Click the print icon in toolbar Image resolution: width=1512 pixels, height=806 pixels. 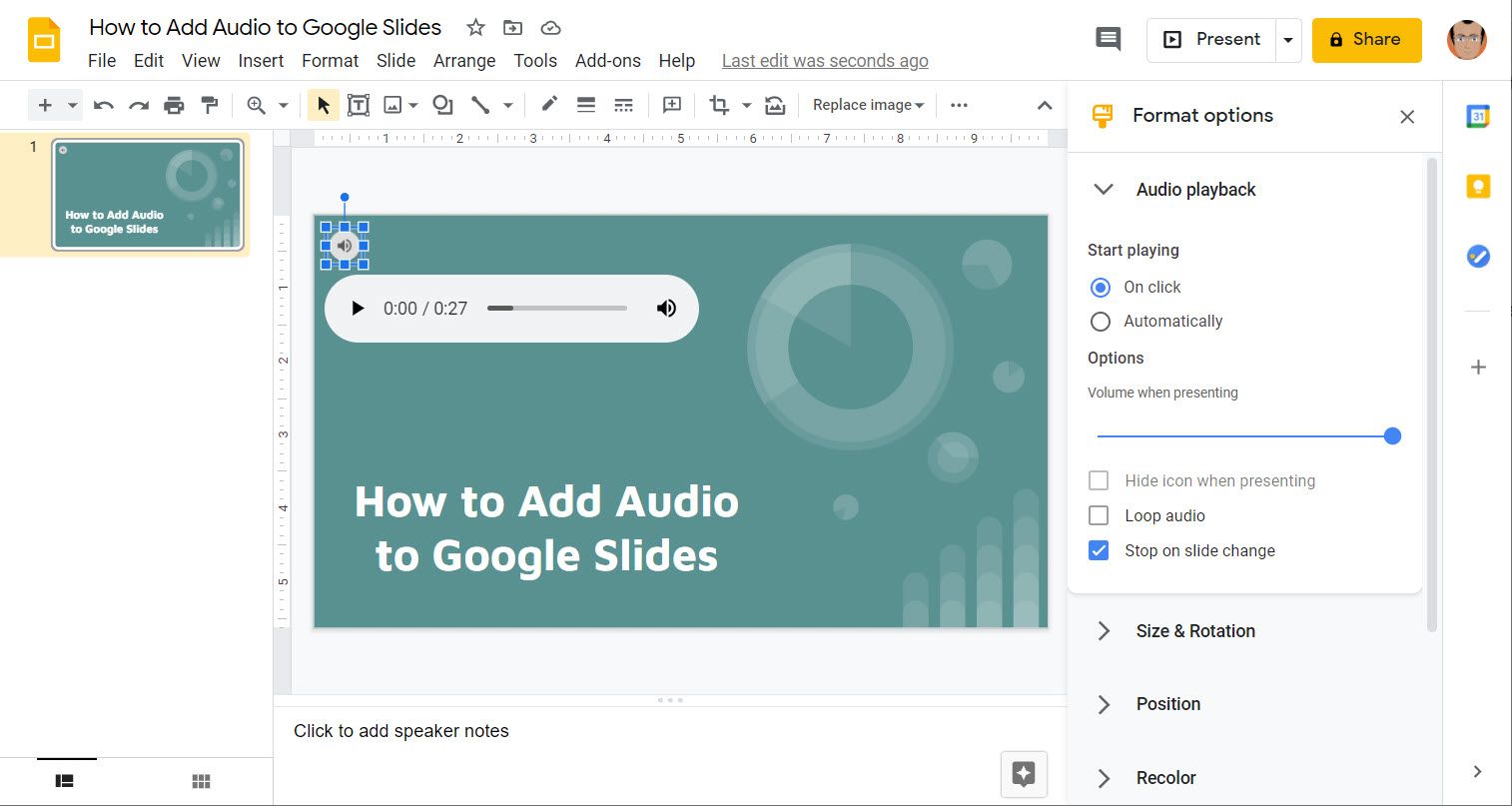tap(174, 105)
